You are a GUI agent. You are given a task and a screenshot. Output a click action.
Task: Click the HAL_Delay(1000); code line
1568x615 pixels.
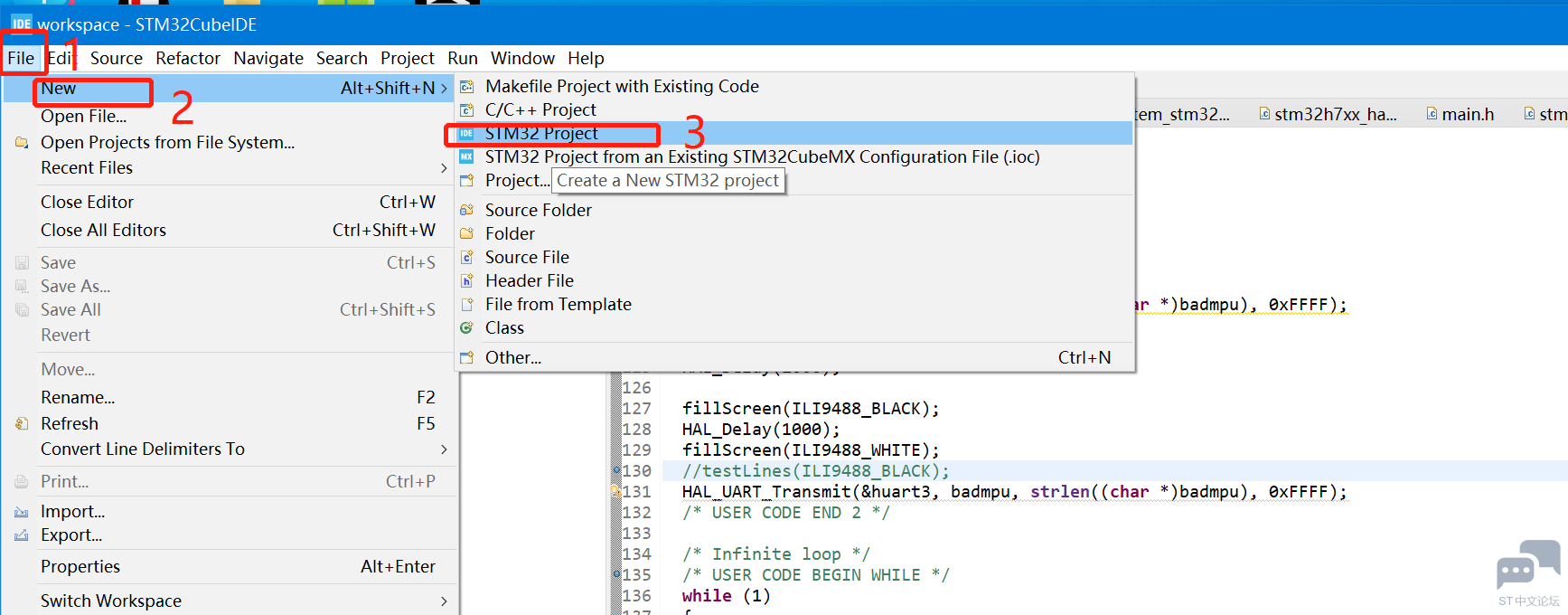[x=761, y=429]
